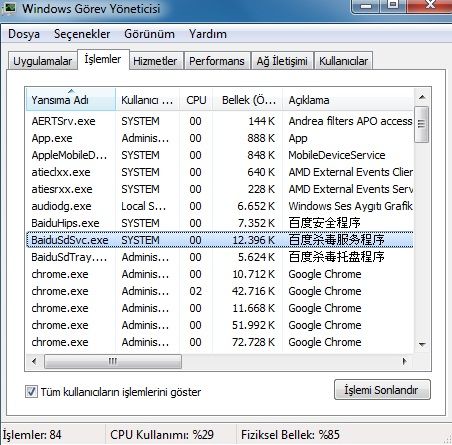Sort by Bellek column header
The width and height of the screenshot is (452, 445).
pyautogui.click(x=248, y=100)
